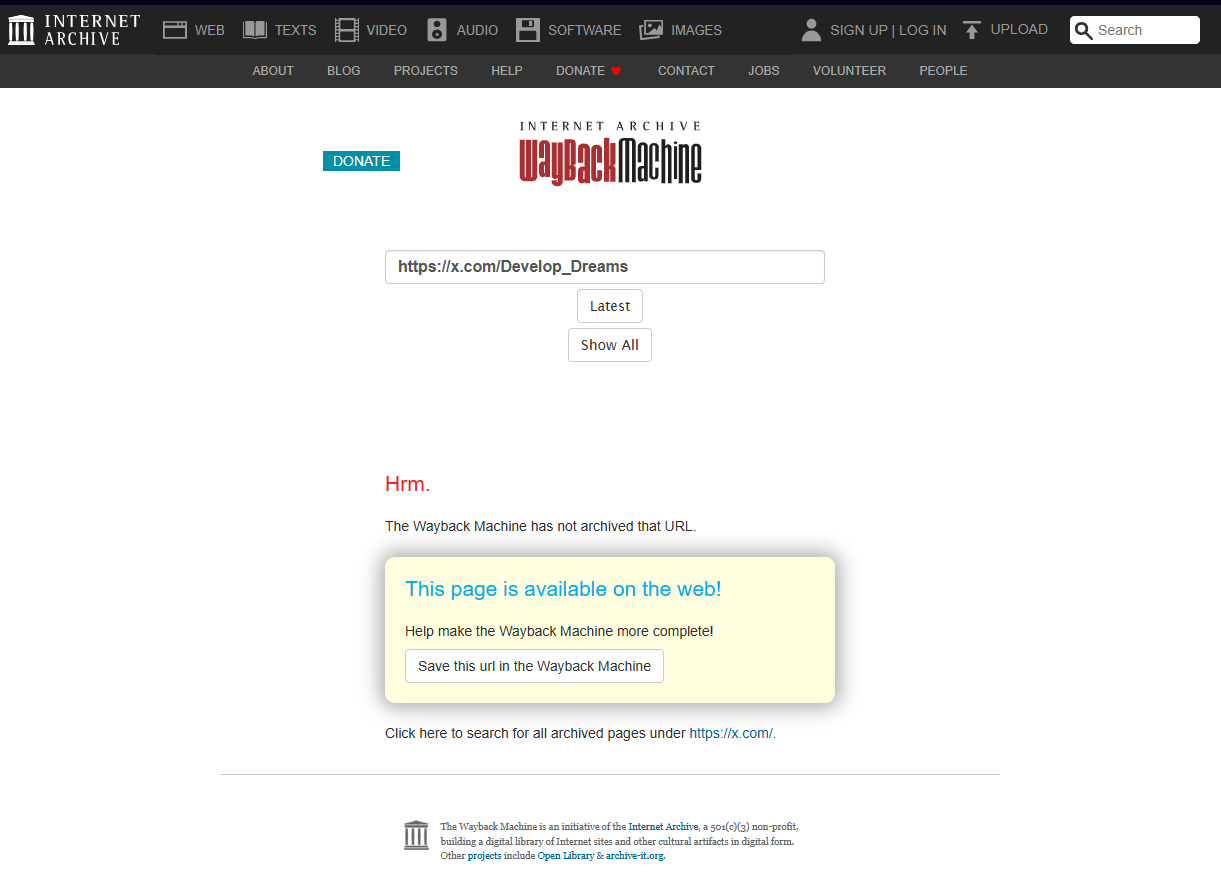This screenshot has height=879, width=1221.
Task: Click the user profile icon
Action: (811, 30)
